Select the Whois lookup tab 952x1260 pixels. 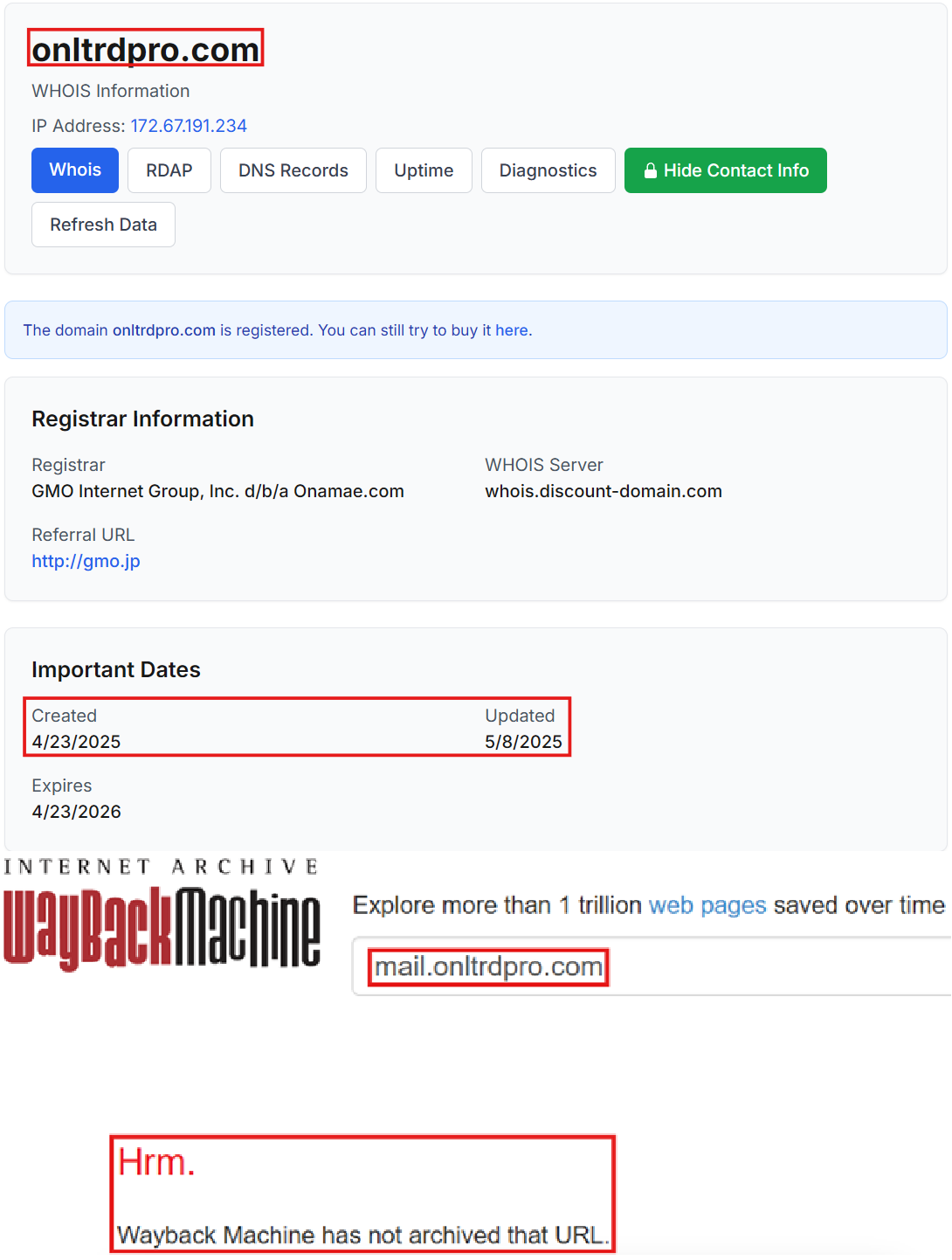click(74, 170)
